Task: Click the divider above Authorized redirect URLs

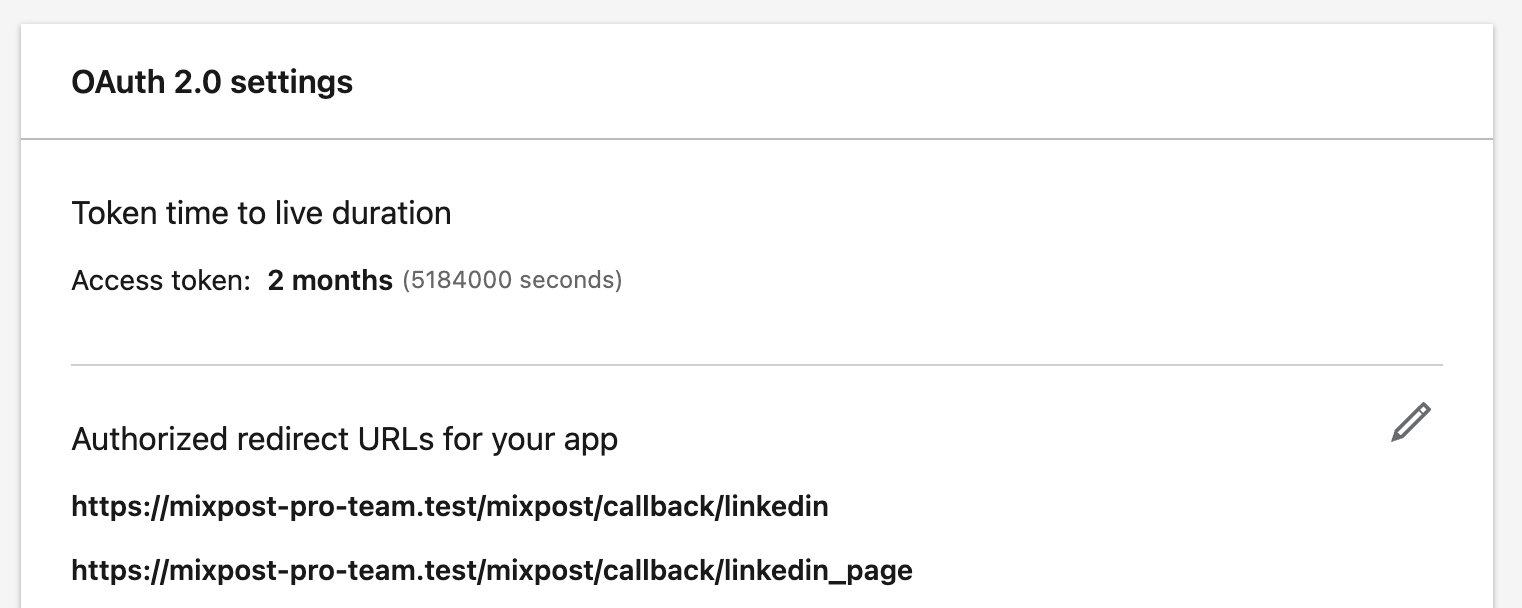Action: (x=757, y=365)
